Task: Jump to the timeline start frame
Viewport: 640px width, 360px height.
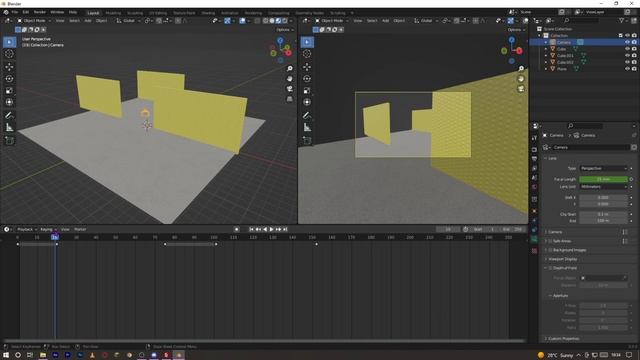Action: (x=251, y=229)
